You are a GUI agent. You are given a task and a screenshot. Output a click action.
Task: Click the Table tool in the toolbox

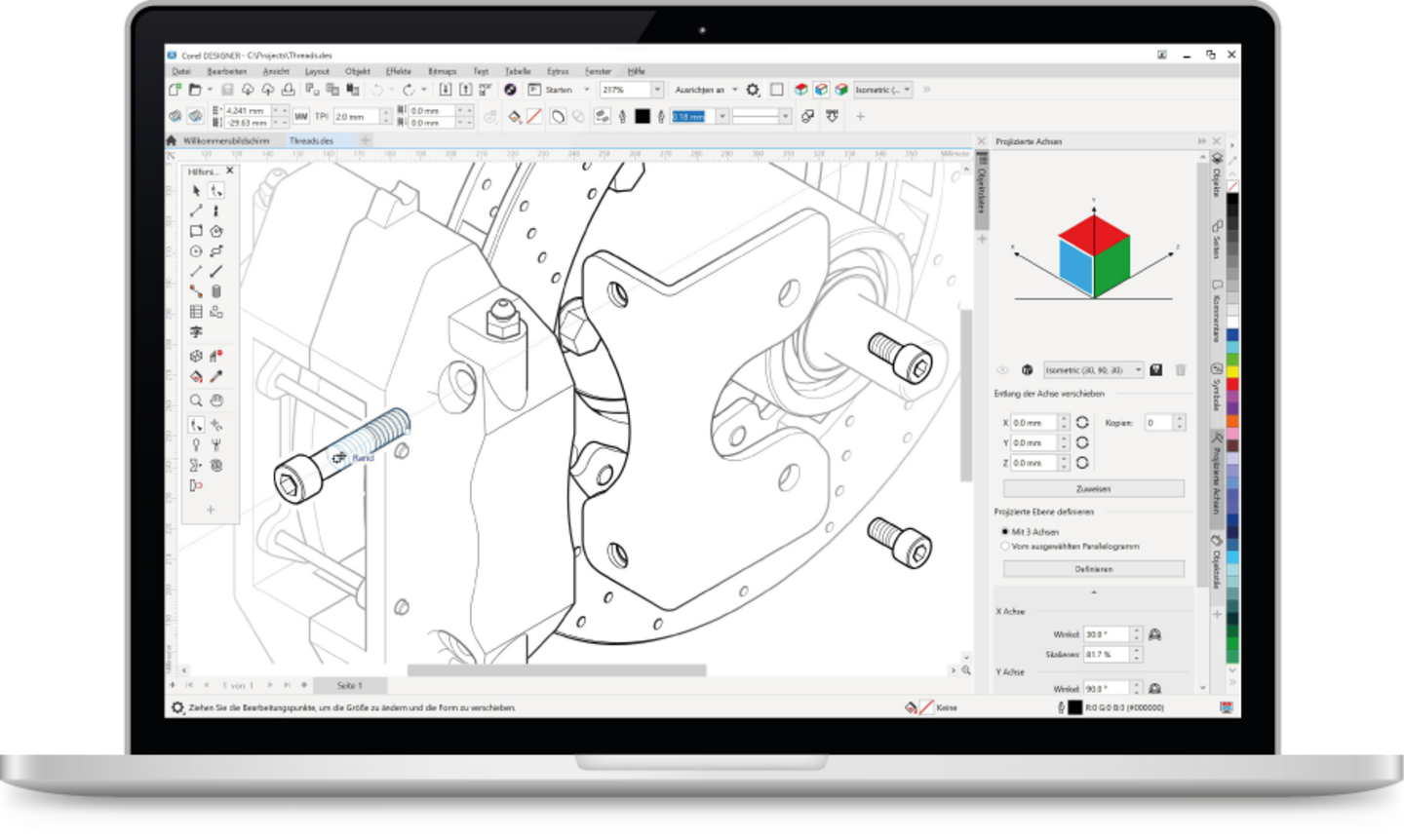[x=196, y=312]
